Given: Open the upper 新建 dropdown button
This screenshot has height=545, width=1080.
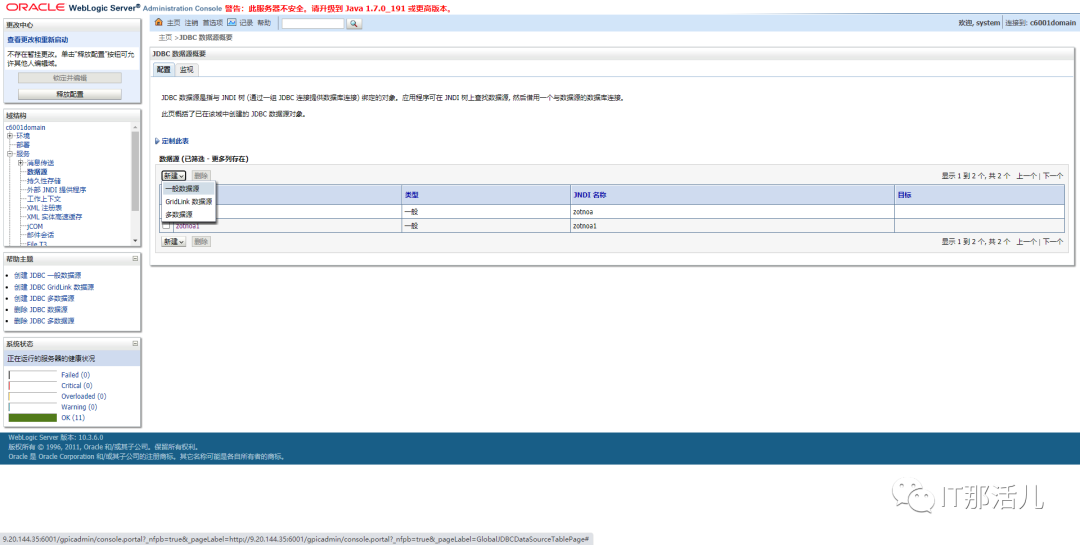Looking at the screenshot, I should tap(174, 176).
